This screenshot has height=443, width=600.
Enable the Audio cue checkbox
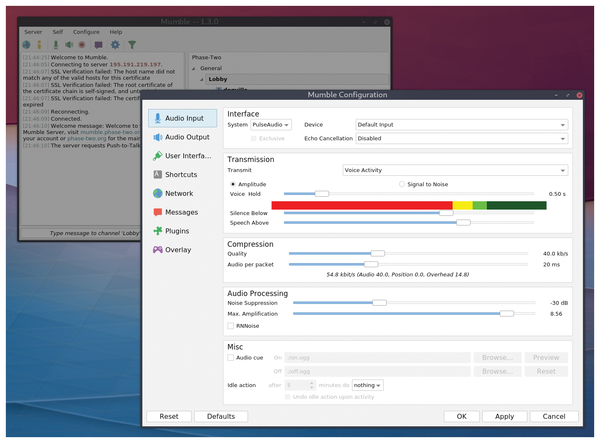click(230, 358)
